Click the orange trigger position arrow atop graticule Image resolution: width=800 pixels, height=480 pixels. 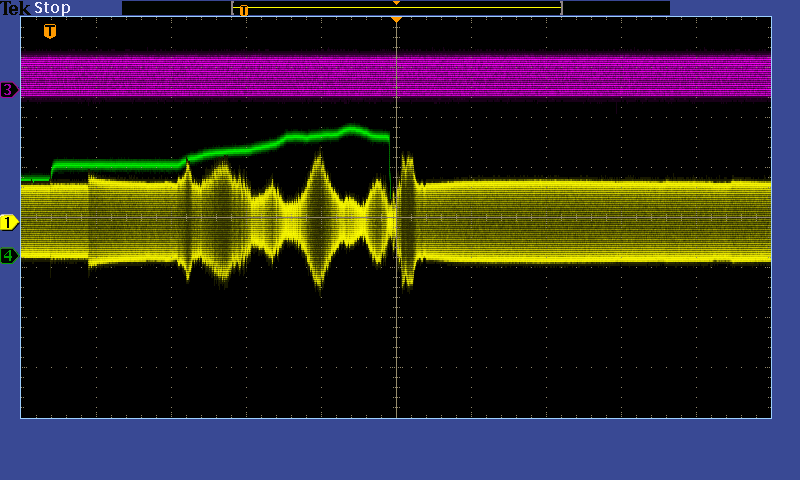[x=396, y=19]
